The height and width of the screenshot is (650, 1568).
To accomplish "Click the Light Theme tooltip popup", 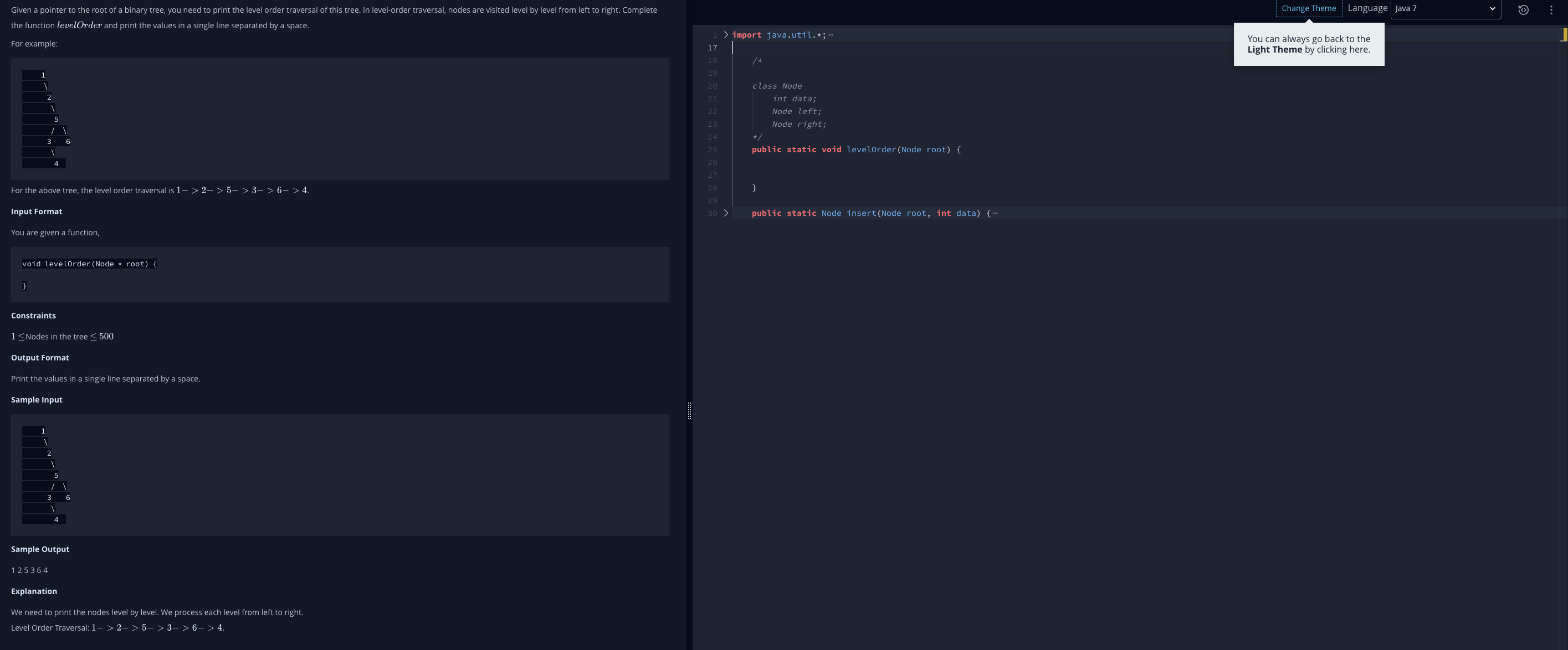I will 1308,44.
